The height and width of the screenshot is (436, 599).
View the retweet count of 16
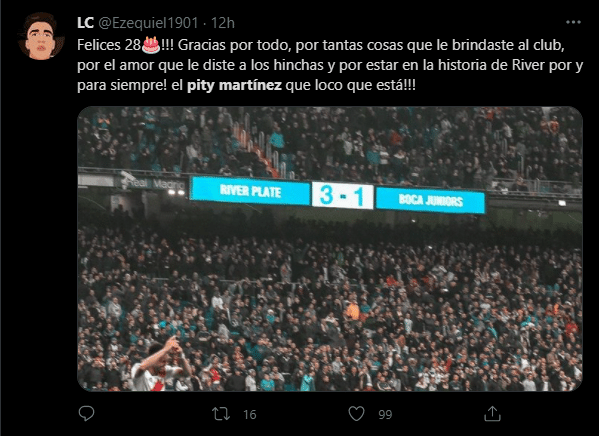pyautogui.click(x=249, y=415)
